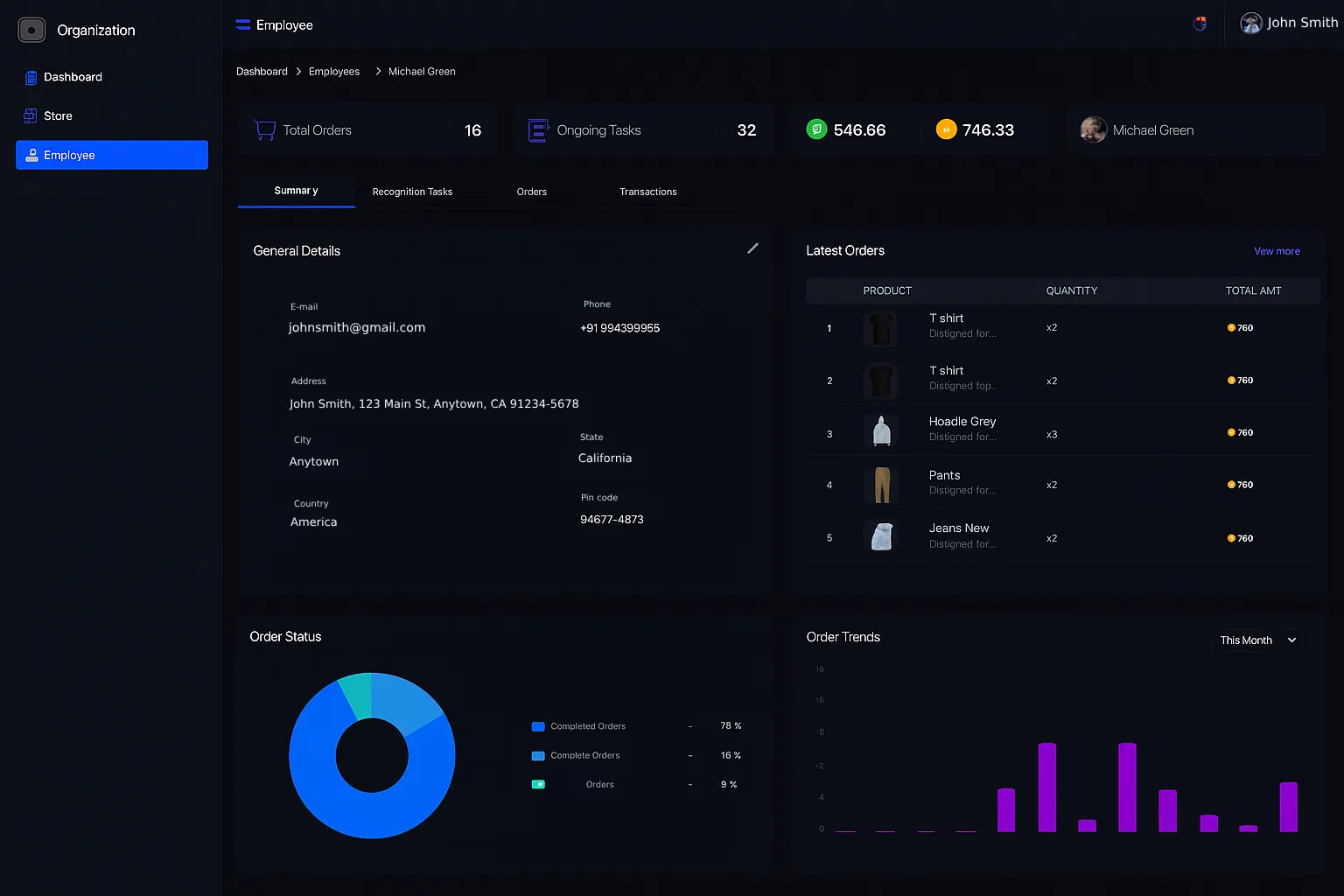Toggle the hamburger menu icon next to Employee
Image resolution: width=1344 pixels, height=896 pixels.
click(242, 25)
